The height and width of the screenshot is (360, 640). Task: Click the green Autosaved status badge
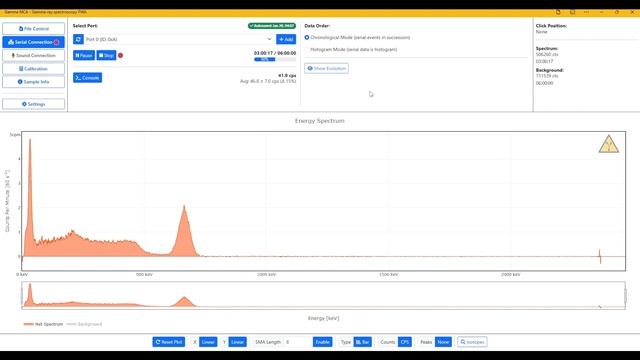point(272,26)
